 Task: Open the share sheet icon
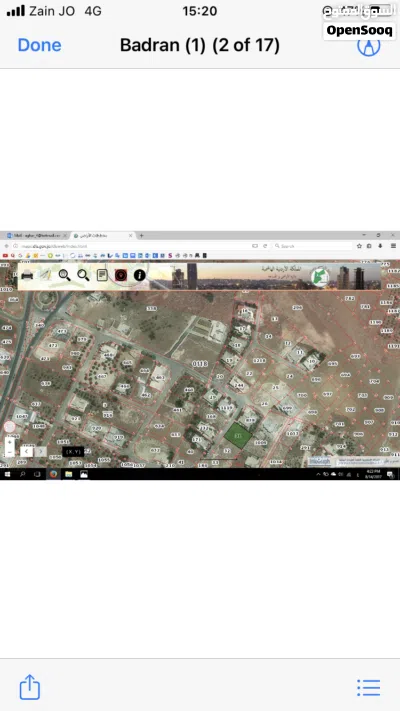[x=30, y=687]
